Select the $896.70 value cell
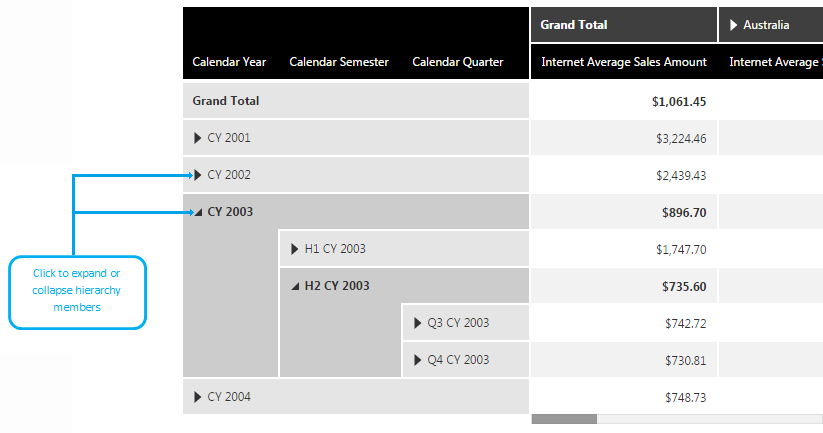 pos(684,212)
